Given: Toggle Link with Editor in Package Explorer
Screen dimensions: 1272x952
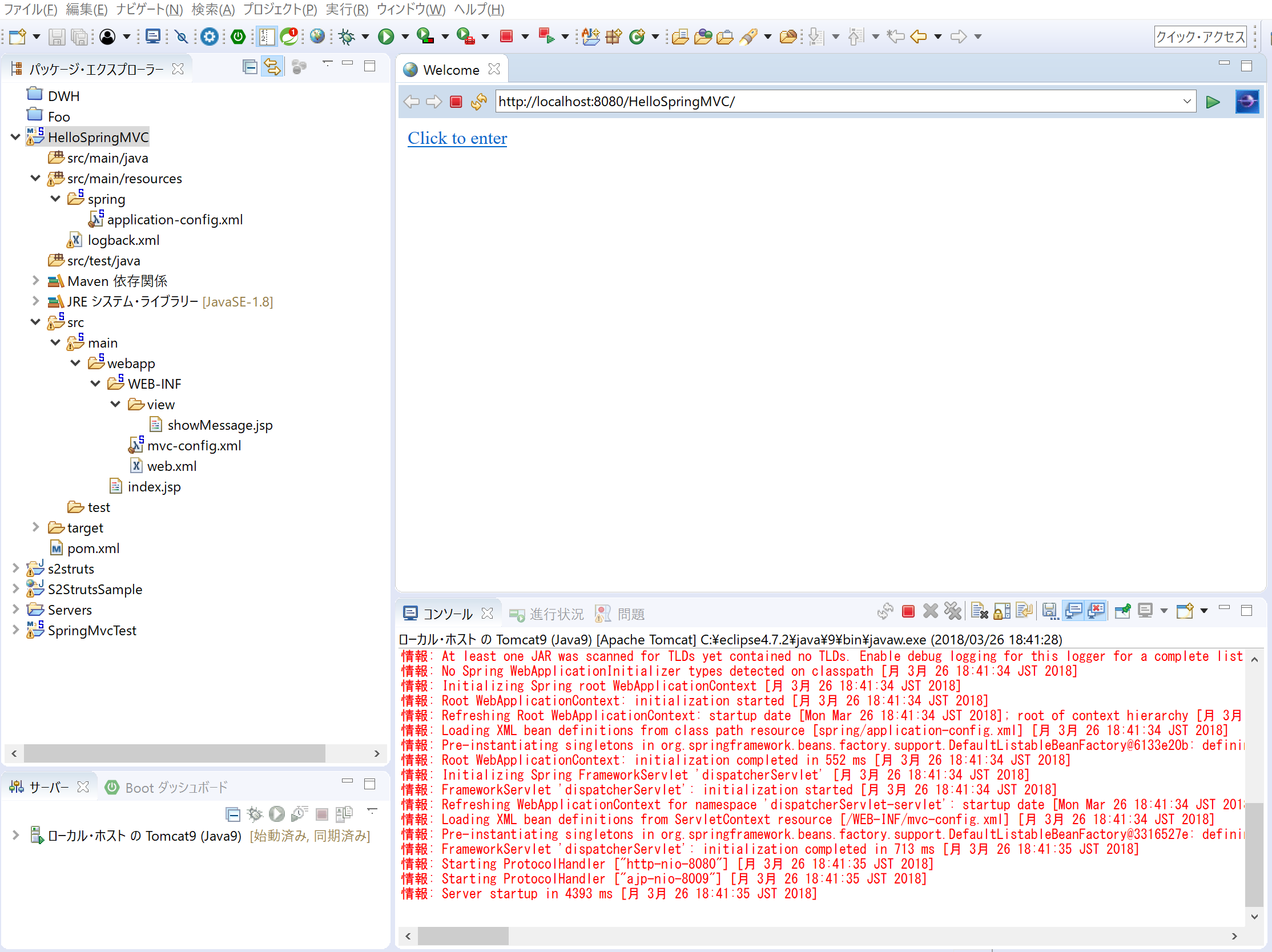Looking at the screenshot, I should (272, 66).
